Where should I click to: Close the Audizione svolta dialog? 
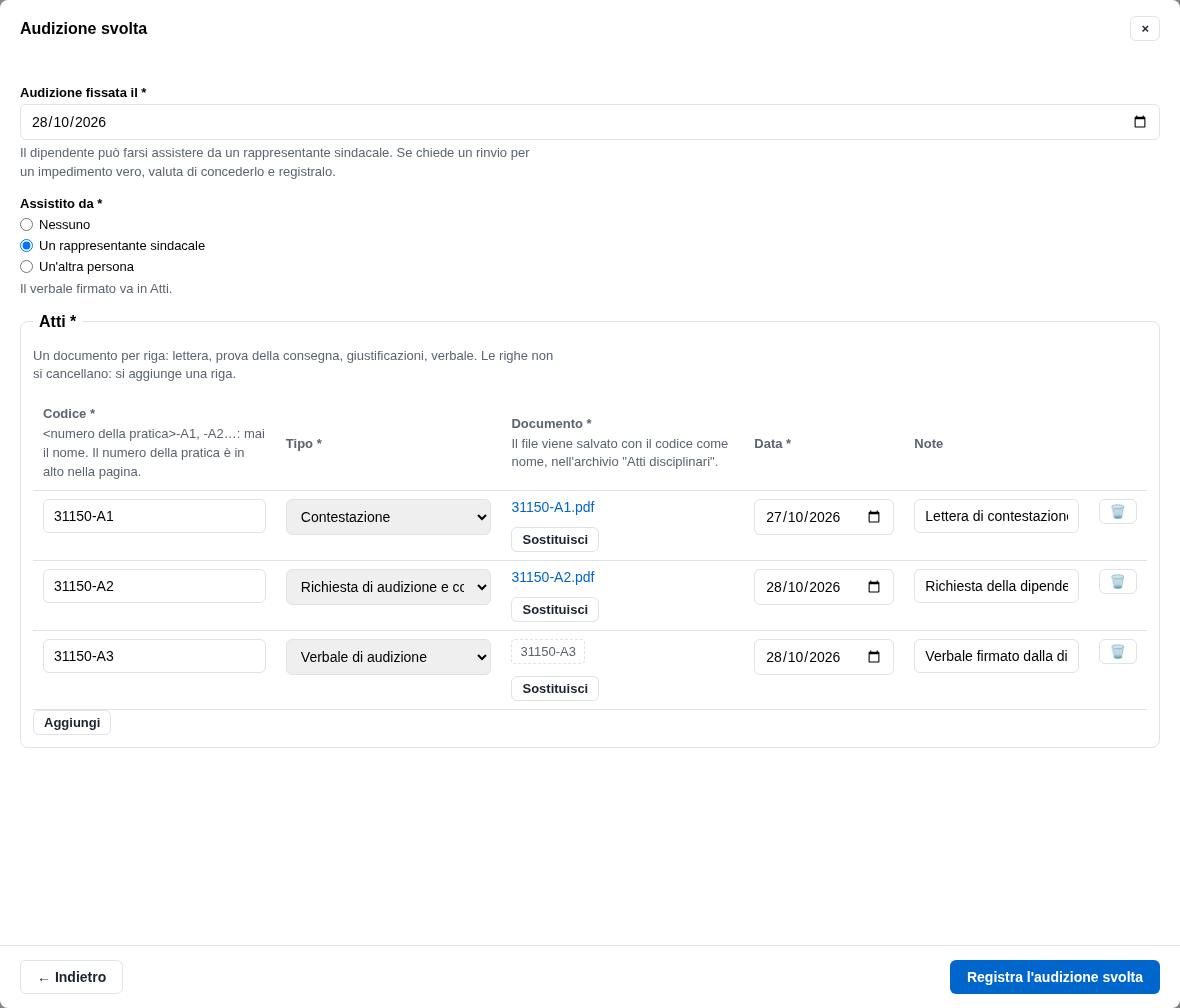coord(1145,29)
